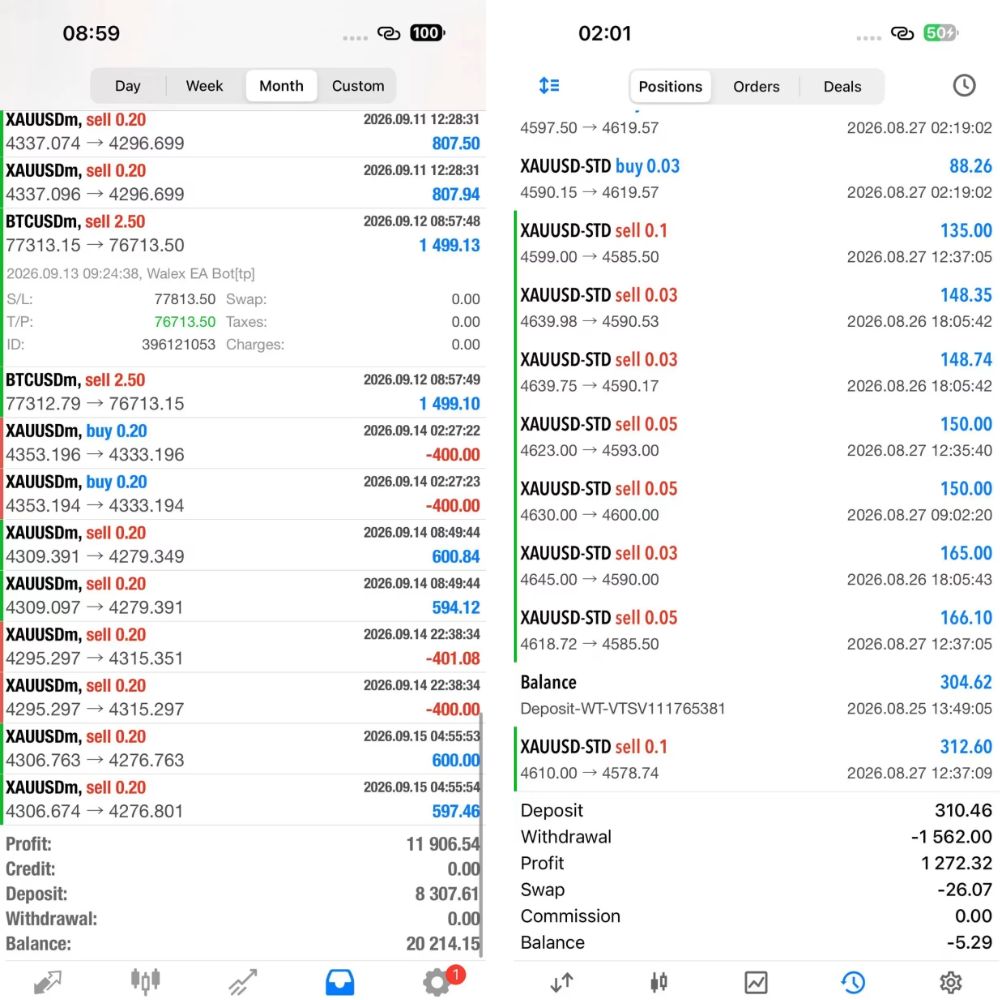The image size is (1000, 1000).
Task: Tap the XAUUSDm sell trade with profit 597.46
Action: [243, 800]
